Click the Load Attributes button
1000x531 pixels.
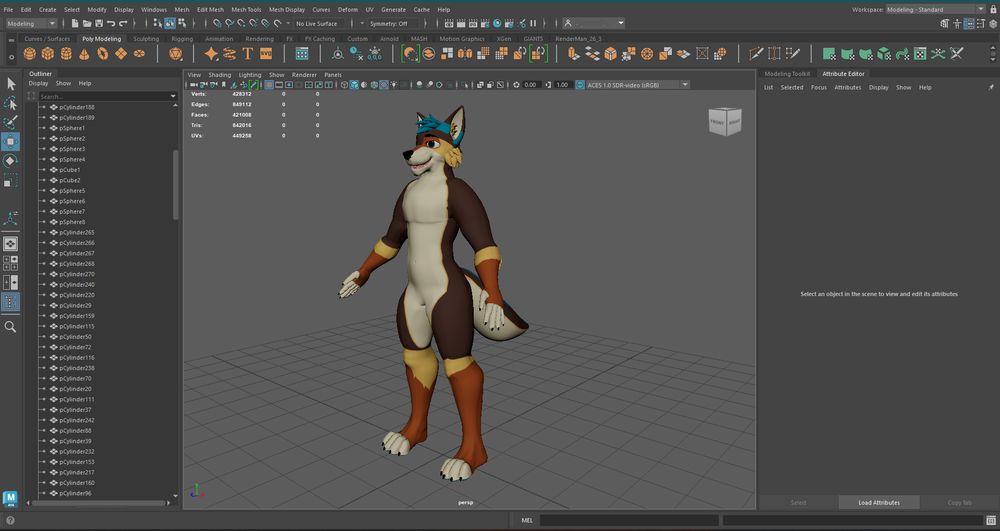879,502
